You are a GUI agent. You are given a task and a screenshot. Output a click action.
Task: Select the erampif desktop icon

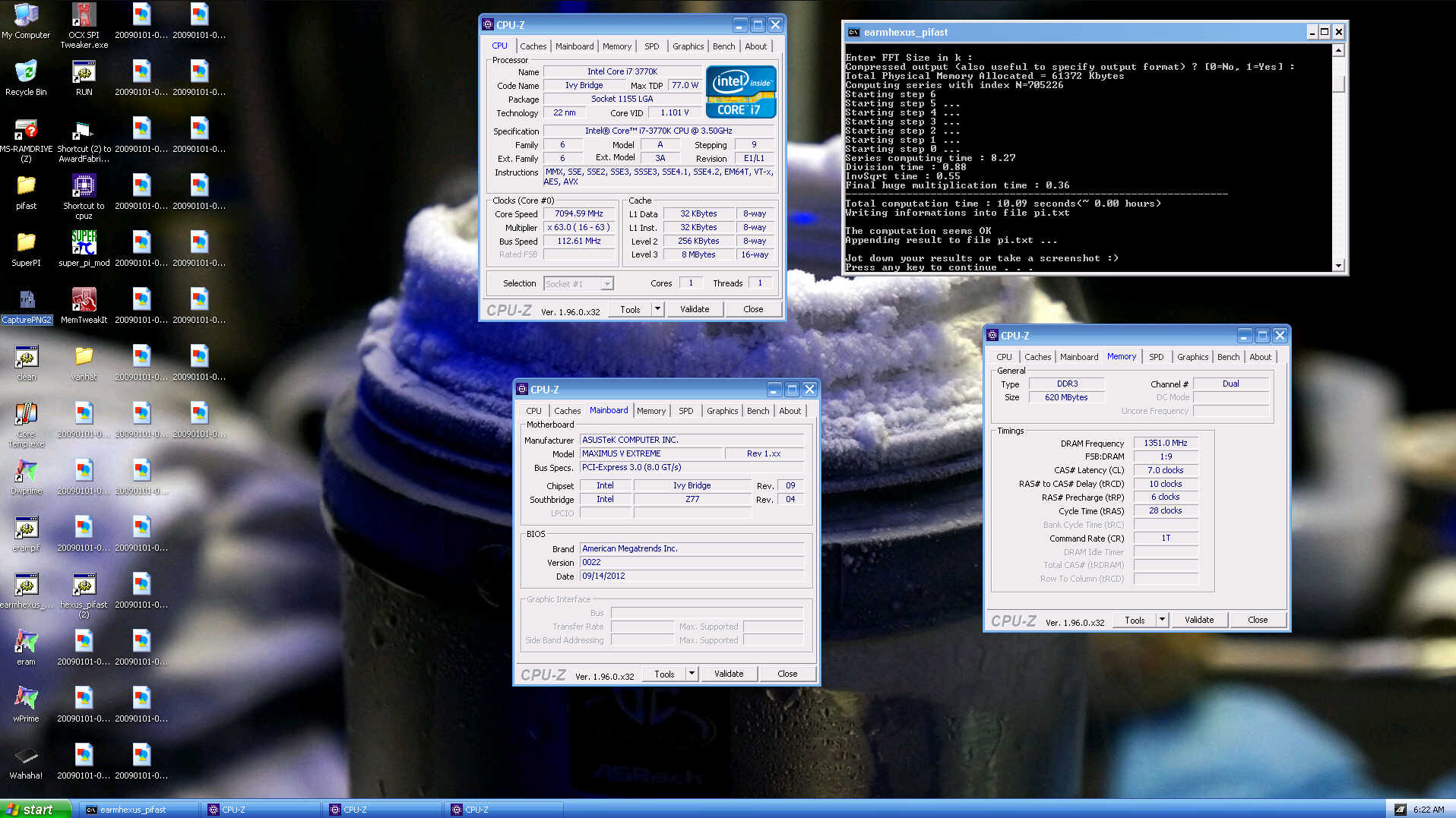click(x=26, y=534)
